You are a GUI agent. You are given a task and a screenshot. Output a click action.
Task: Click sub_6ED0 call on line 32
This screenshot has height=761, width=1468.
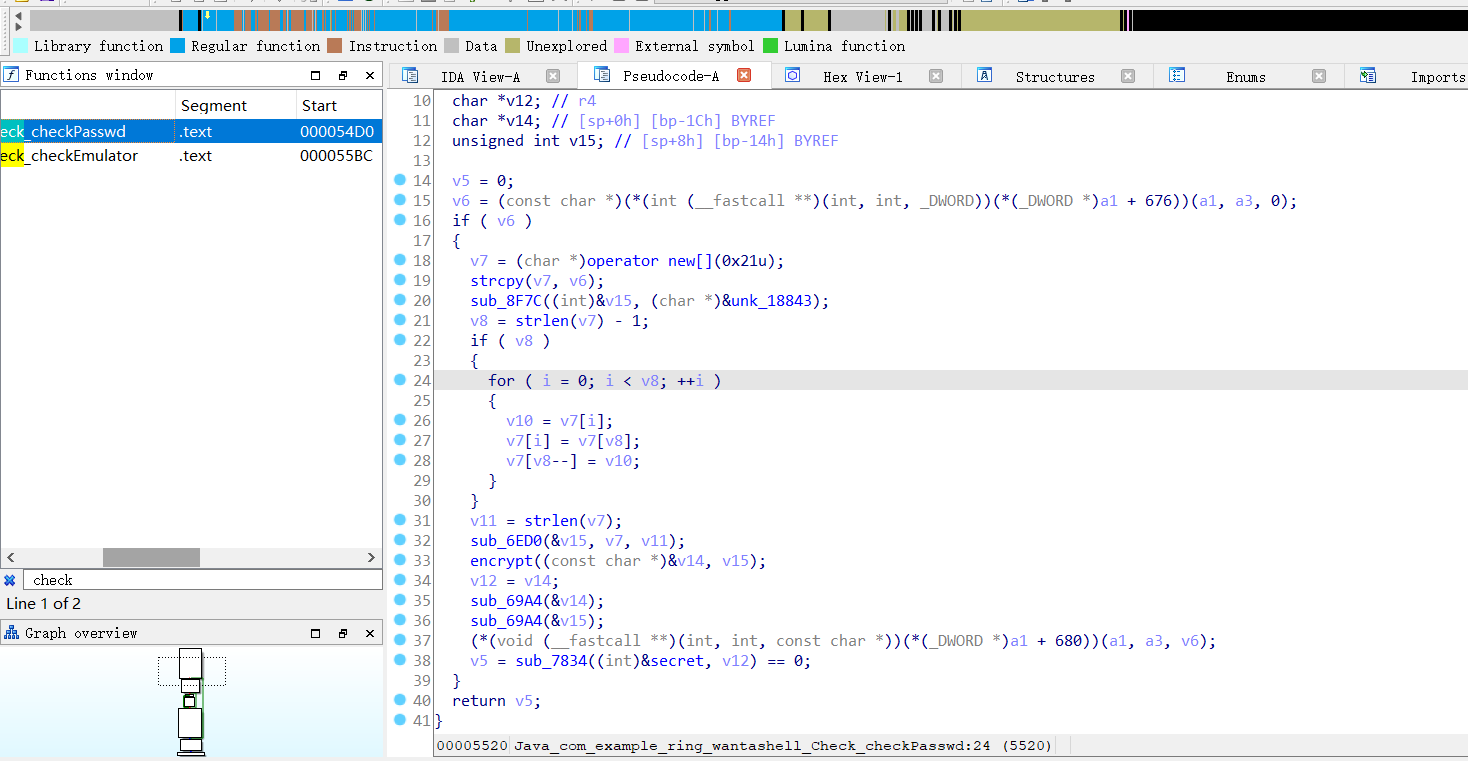tap(506, 541)
